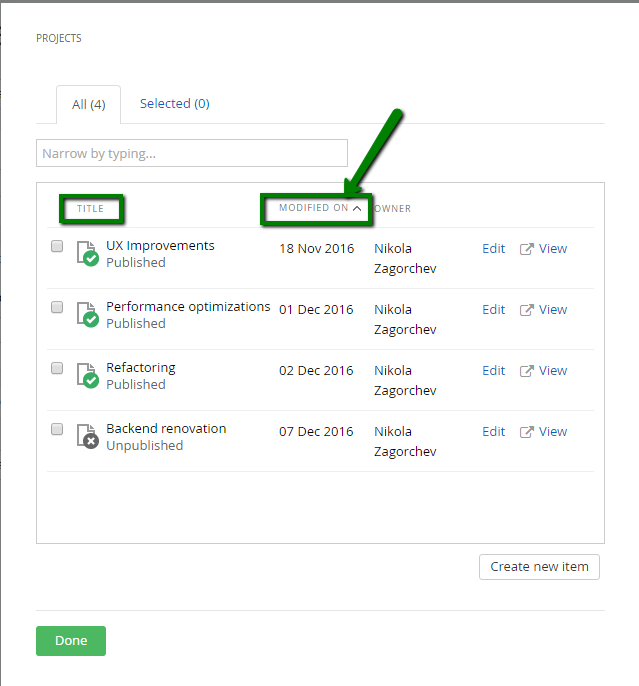Select the Performance optimizations title text
Image resolution: width=639 pixels, height=686 pixels.
pyautogui.click(x=188, y=307)
